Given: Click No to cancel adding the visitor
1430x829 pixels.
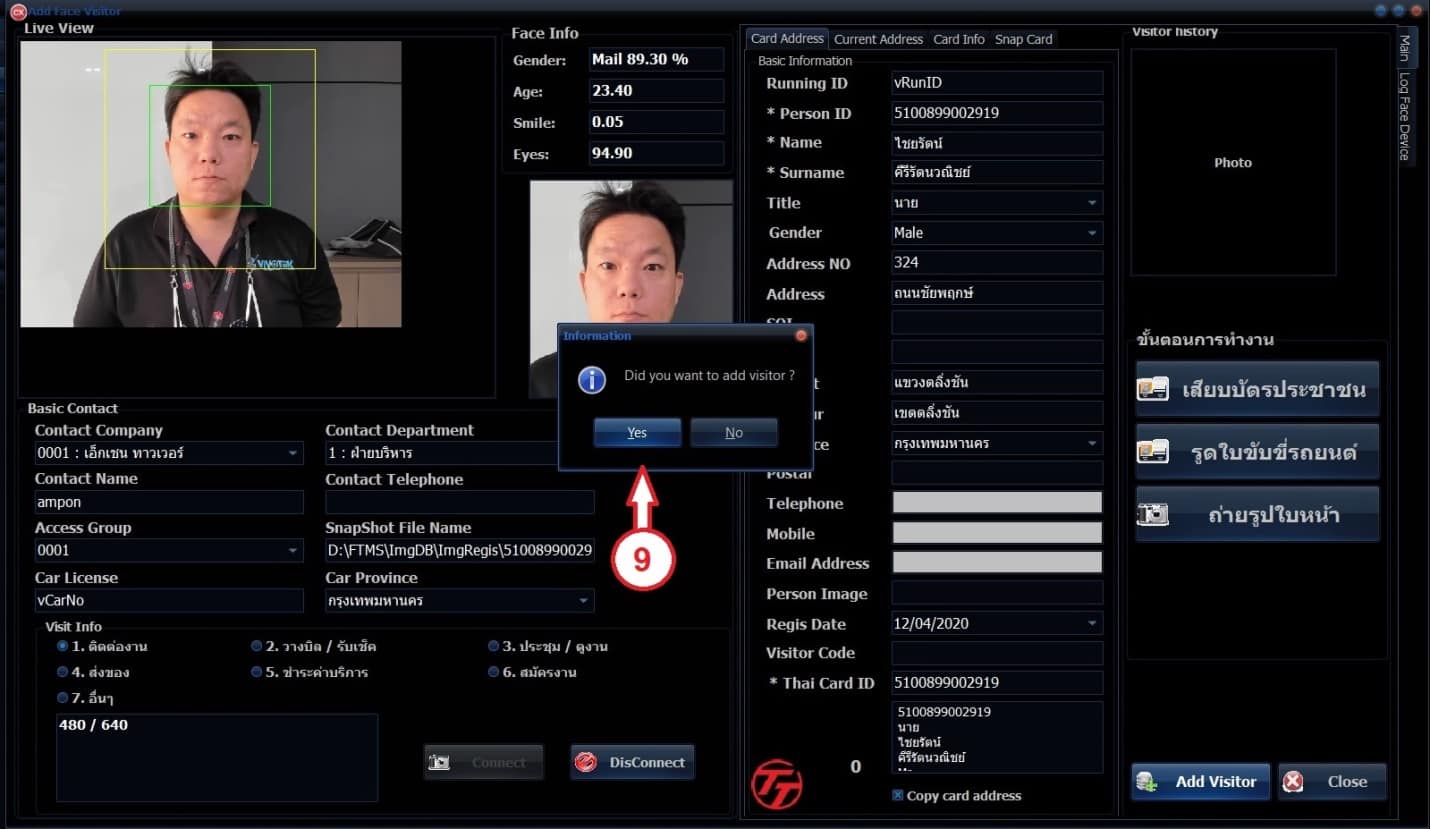Looking at the screenshot, I should (734, 432).
